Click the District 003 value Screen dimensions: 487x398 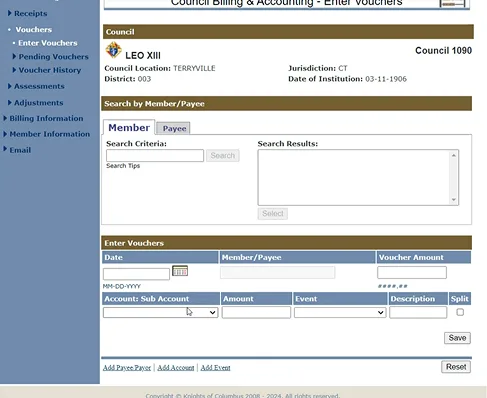[144, 79]
